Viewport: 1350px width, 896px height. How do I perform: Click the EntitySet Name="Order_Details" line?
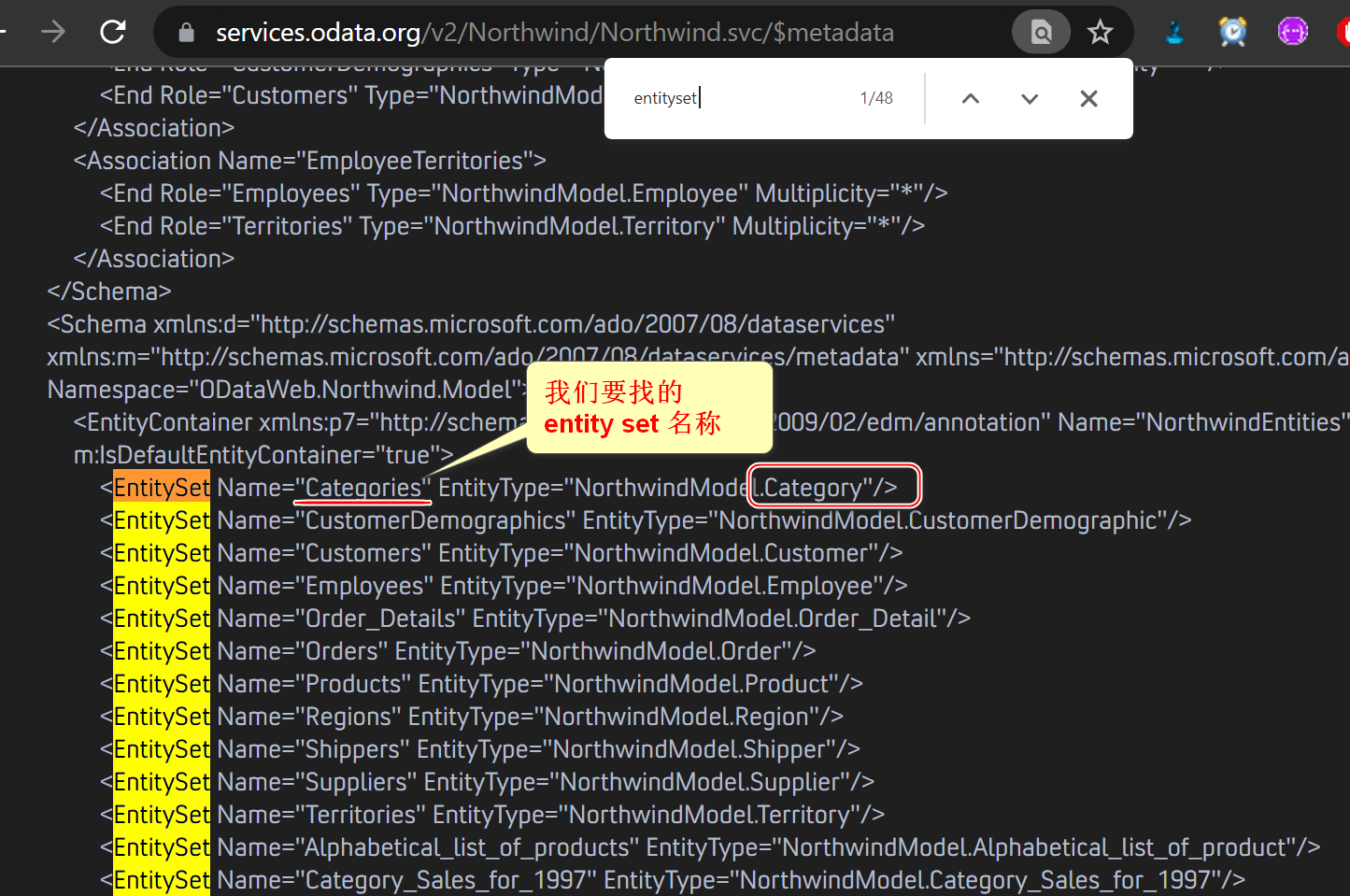coord(535,619)
